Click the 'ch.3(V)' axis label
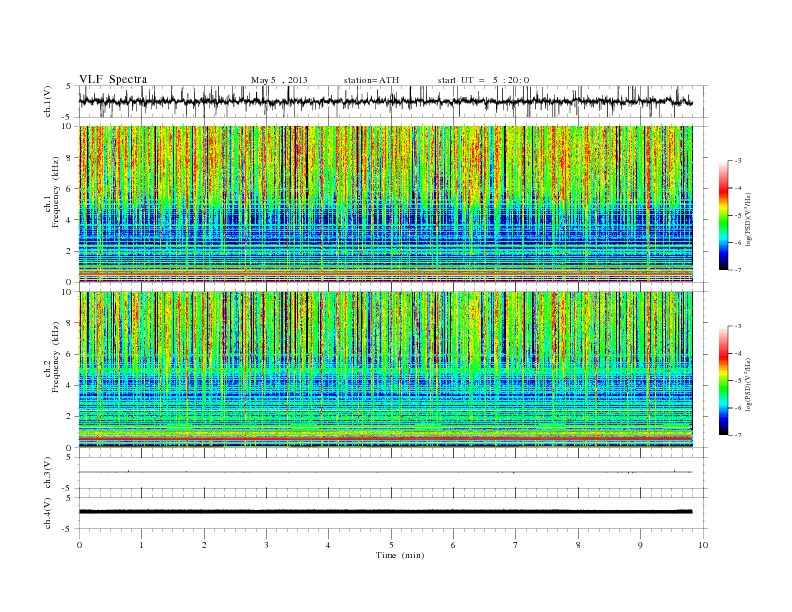Screen dimensions: 792x612 pos(48,473)
